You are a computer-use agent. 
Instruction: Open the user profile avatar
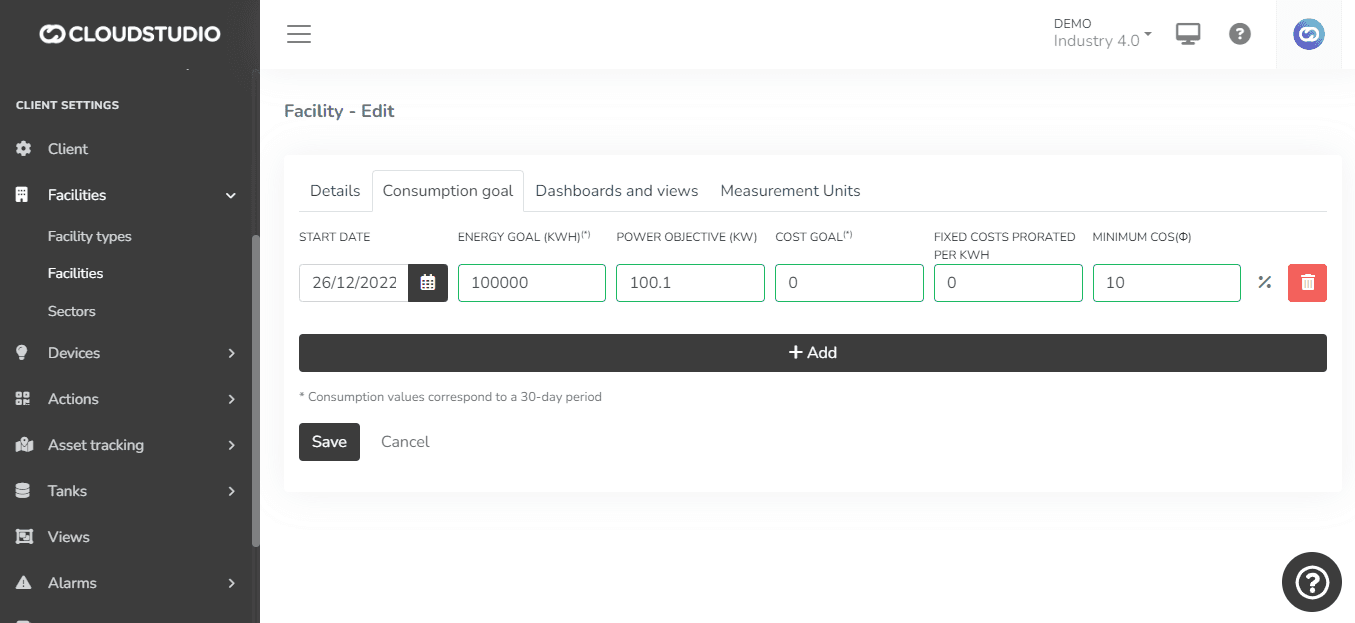tap(1308, 35)
